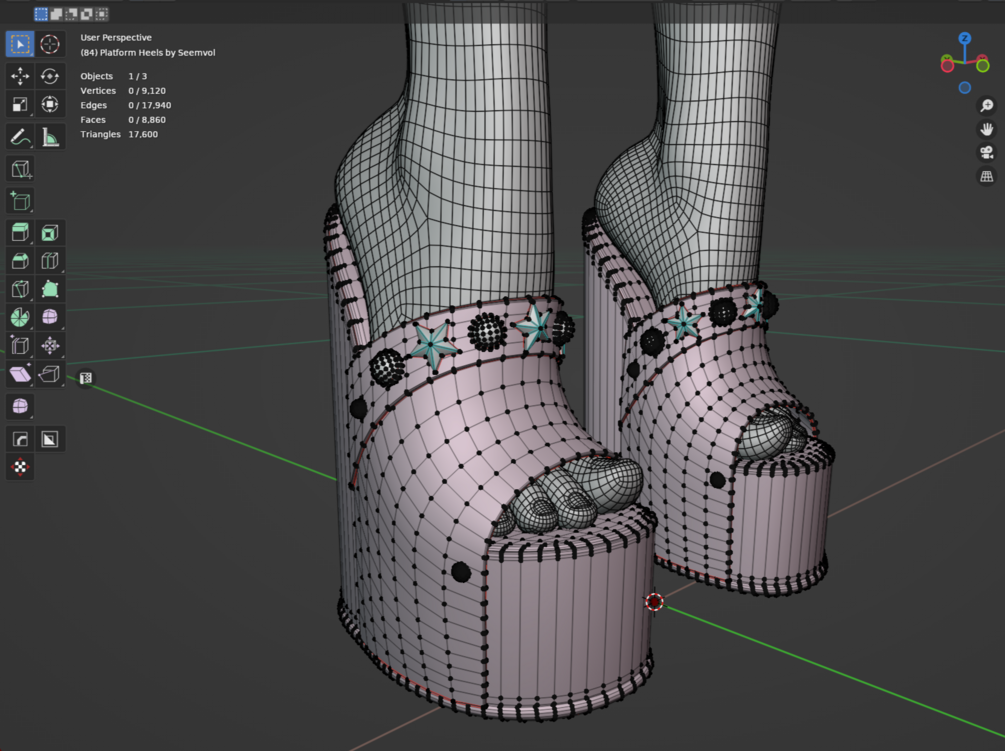
Task: Click the white cube with plus tool below Annotate
Action: 20,169
